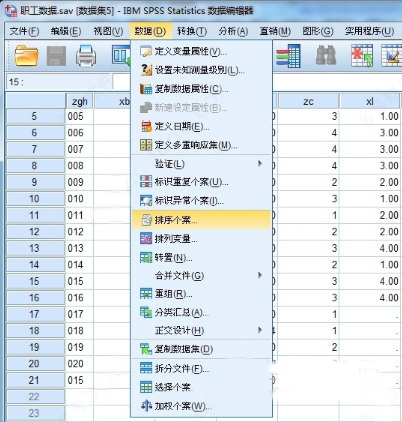
Task: Click the open folder toolbar icon
Action: 26,56
